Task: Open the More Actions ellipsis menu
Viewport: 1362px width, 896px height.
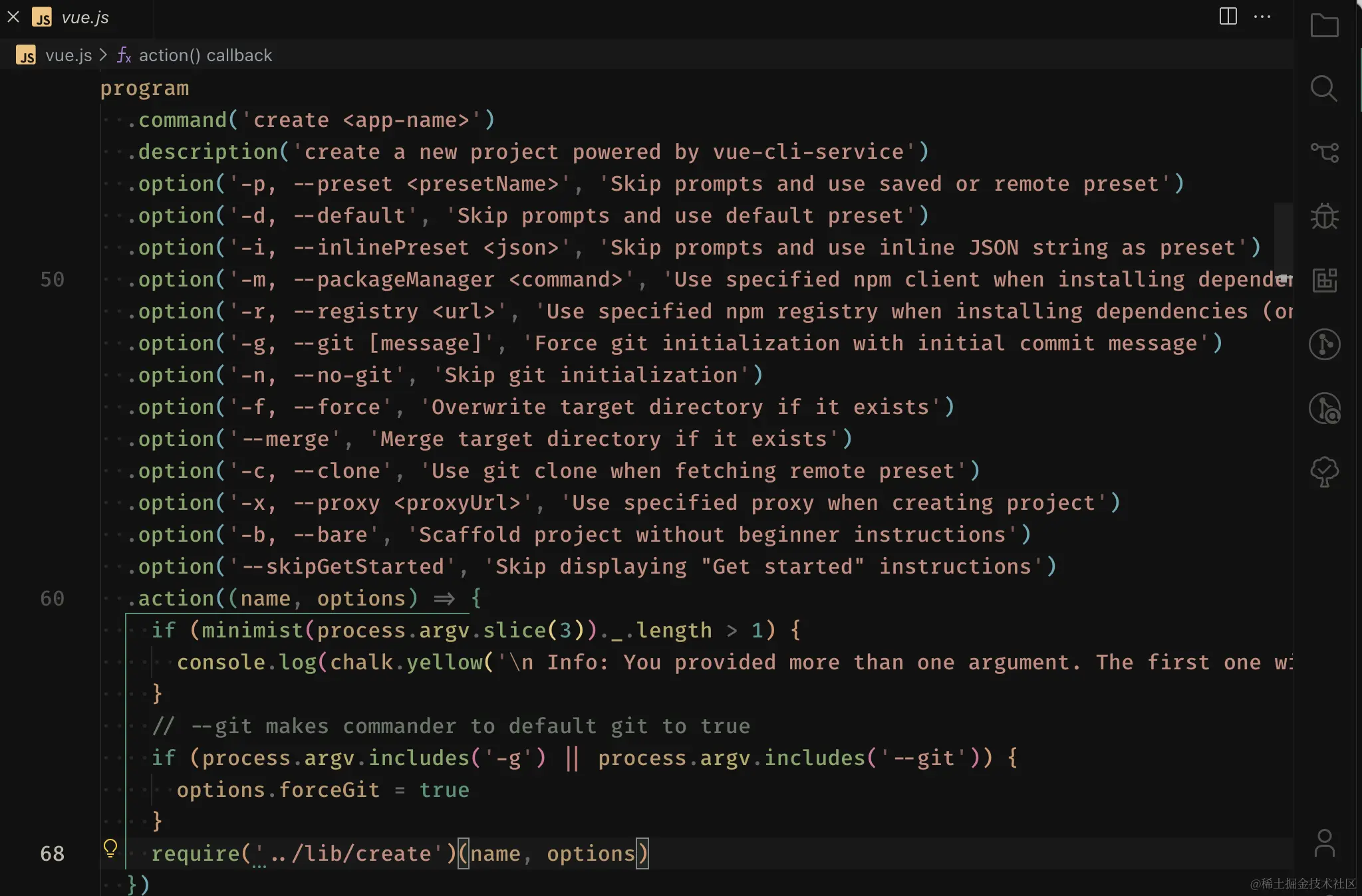Action: tap(1262, 17)
